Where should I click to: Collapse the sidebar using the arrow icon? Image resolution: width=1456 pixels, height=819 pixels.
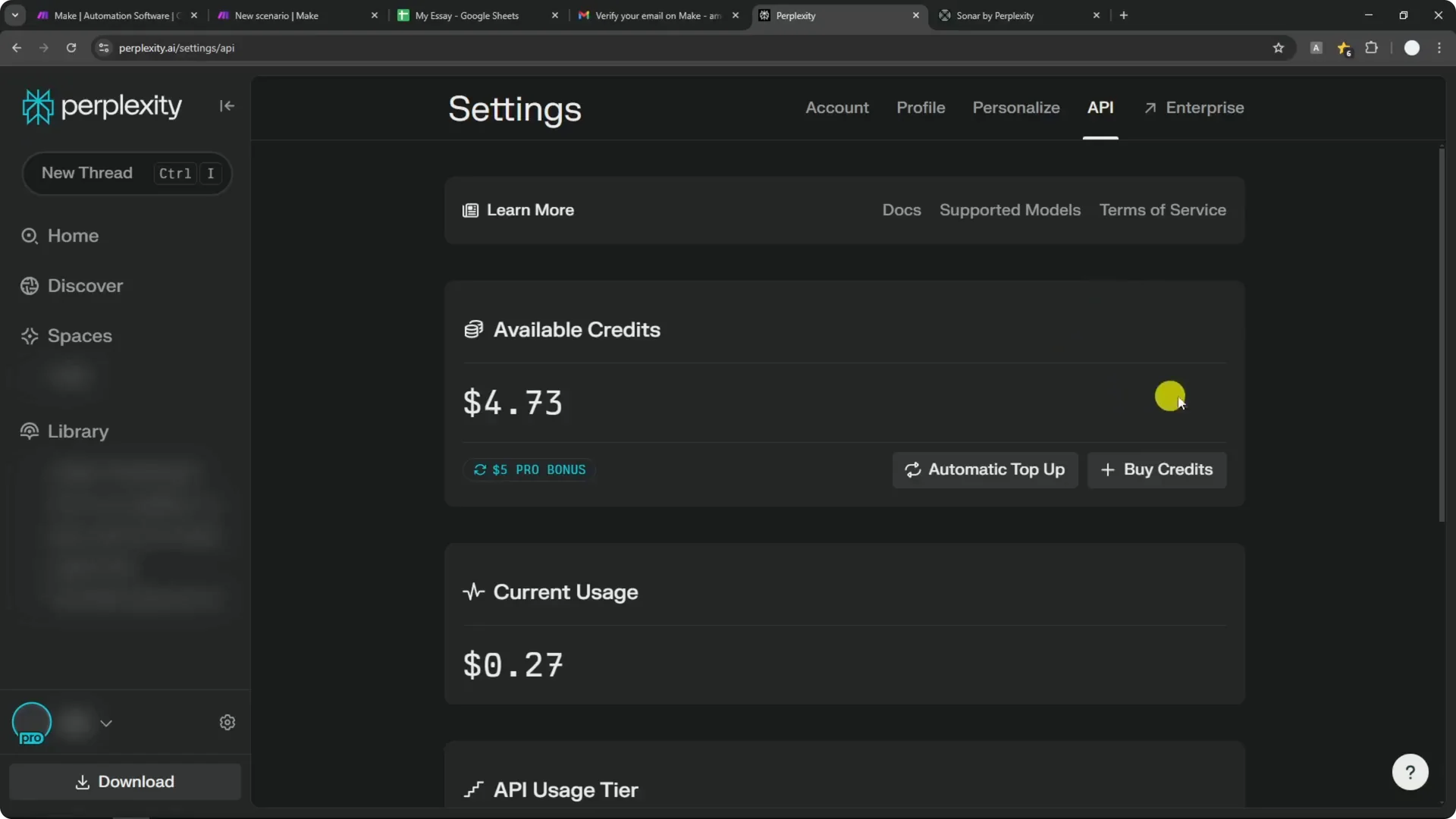227,105
